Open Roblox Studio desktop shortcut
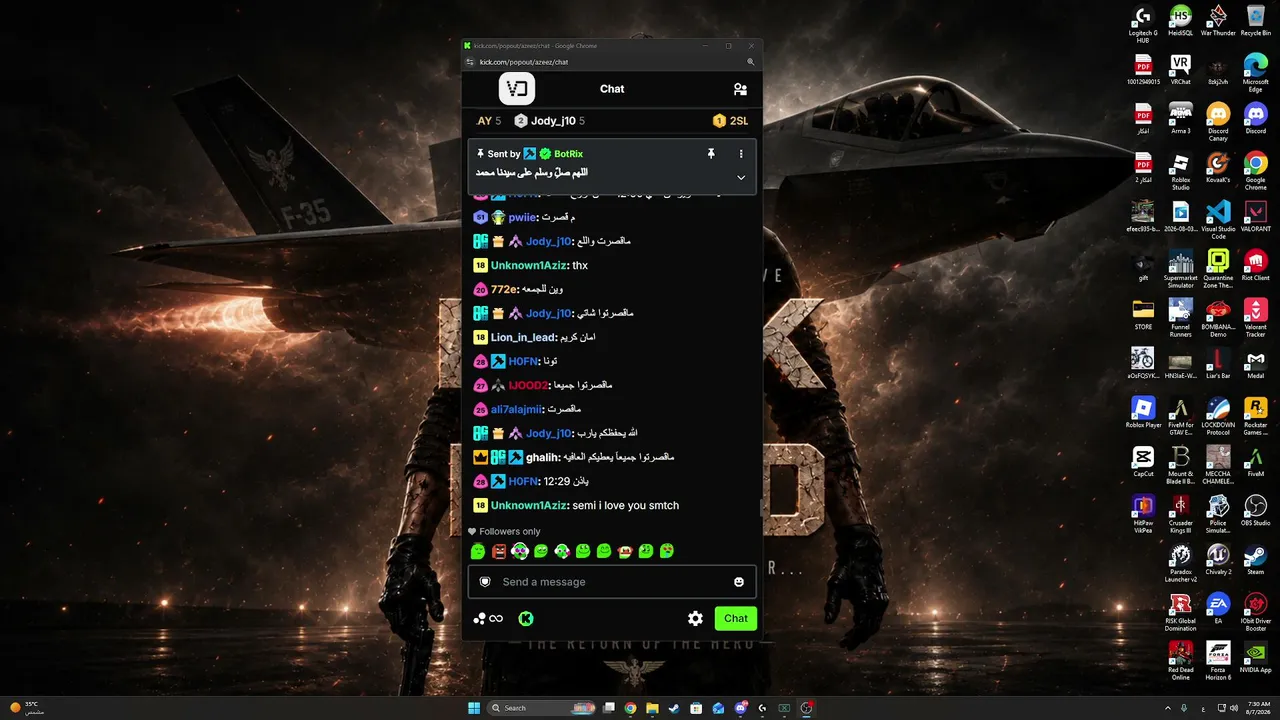 1181,172
